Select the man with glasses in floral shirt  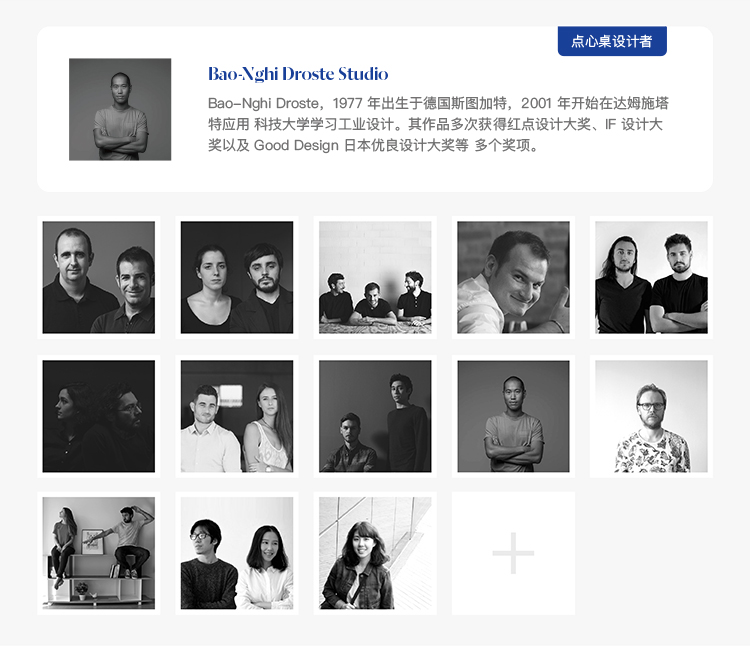651,416
